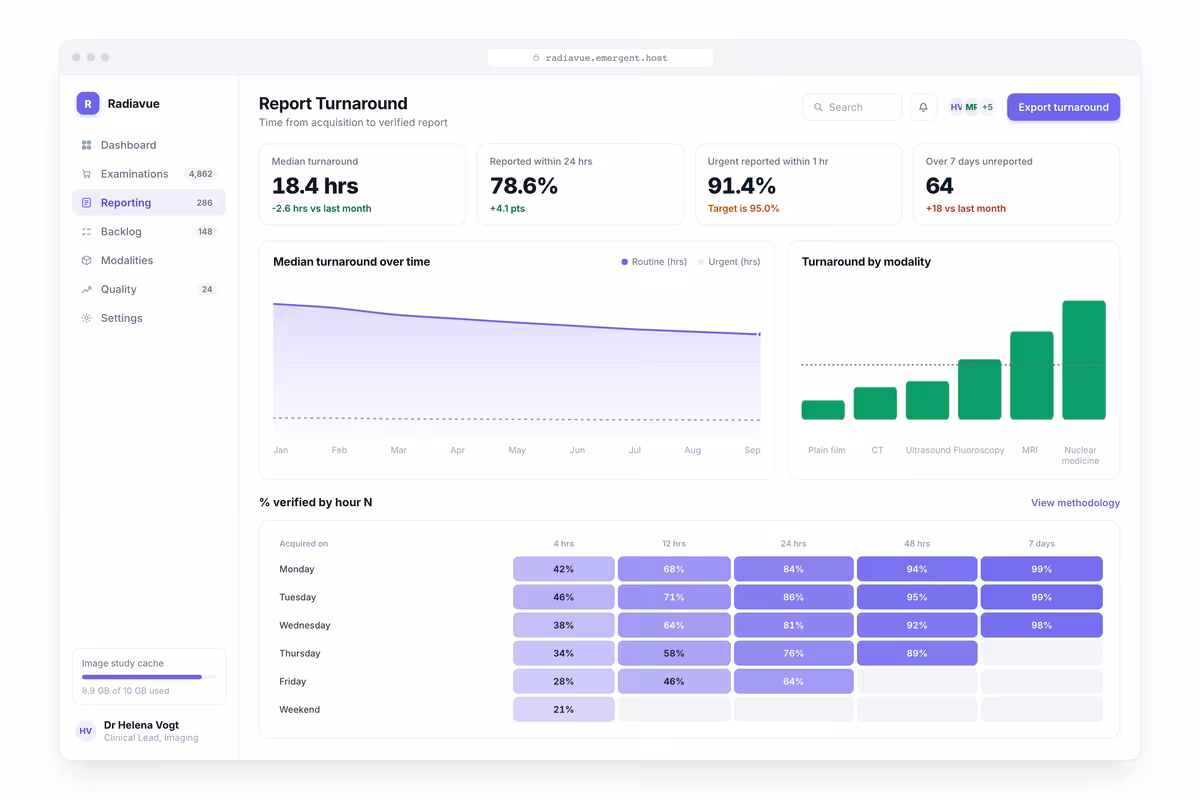Click the Examinations cart icon

(87, 174)
